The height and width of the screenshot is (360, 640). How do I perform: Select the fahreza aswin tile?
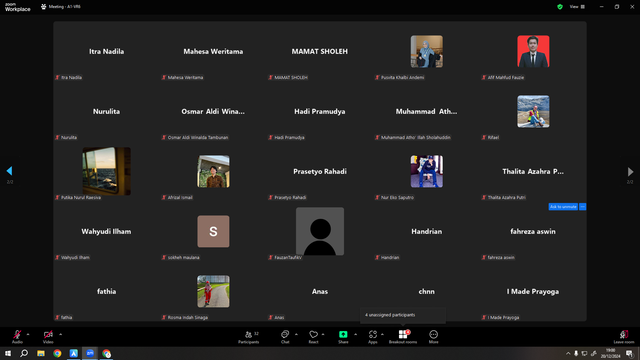point(533,231)
